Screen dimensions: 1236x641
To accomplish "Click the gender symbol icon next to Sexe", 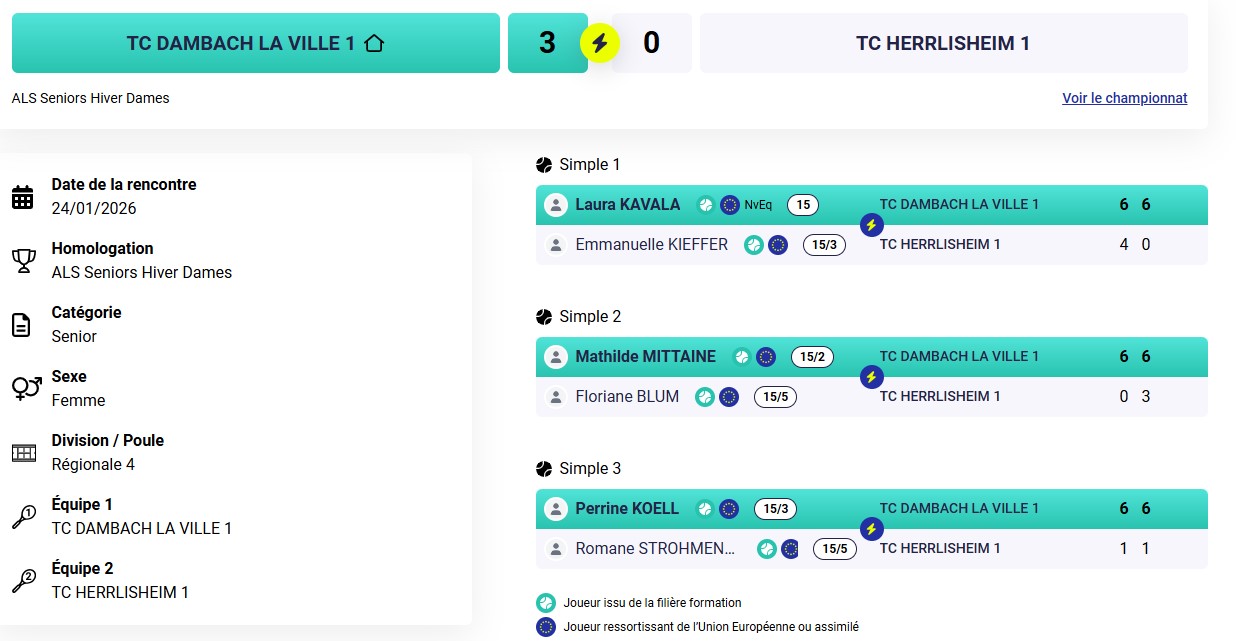I will 26,388.
